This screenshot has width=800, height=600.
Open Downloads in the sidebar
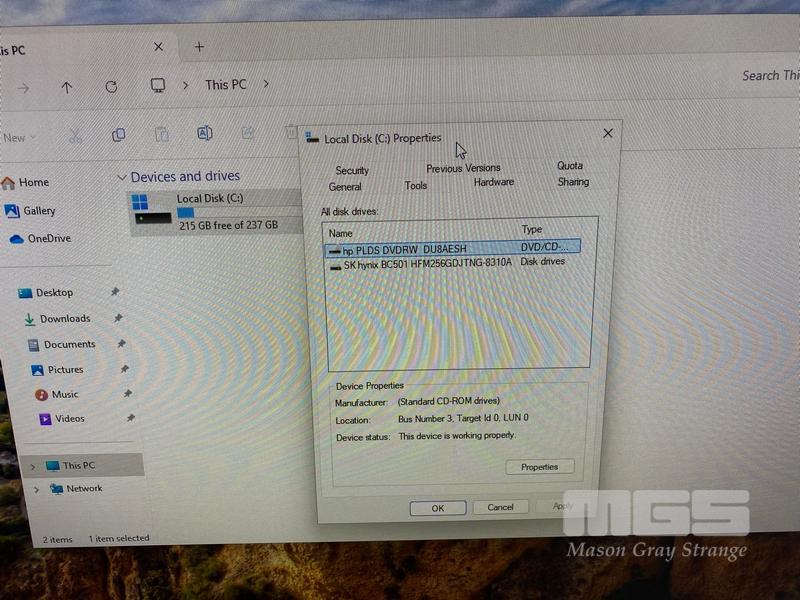click(x=65, y=319)
